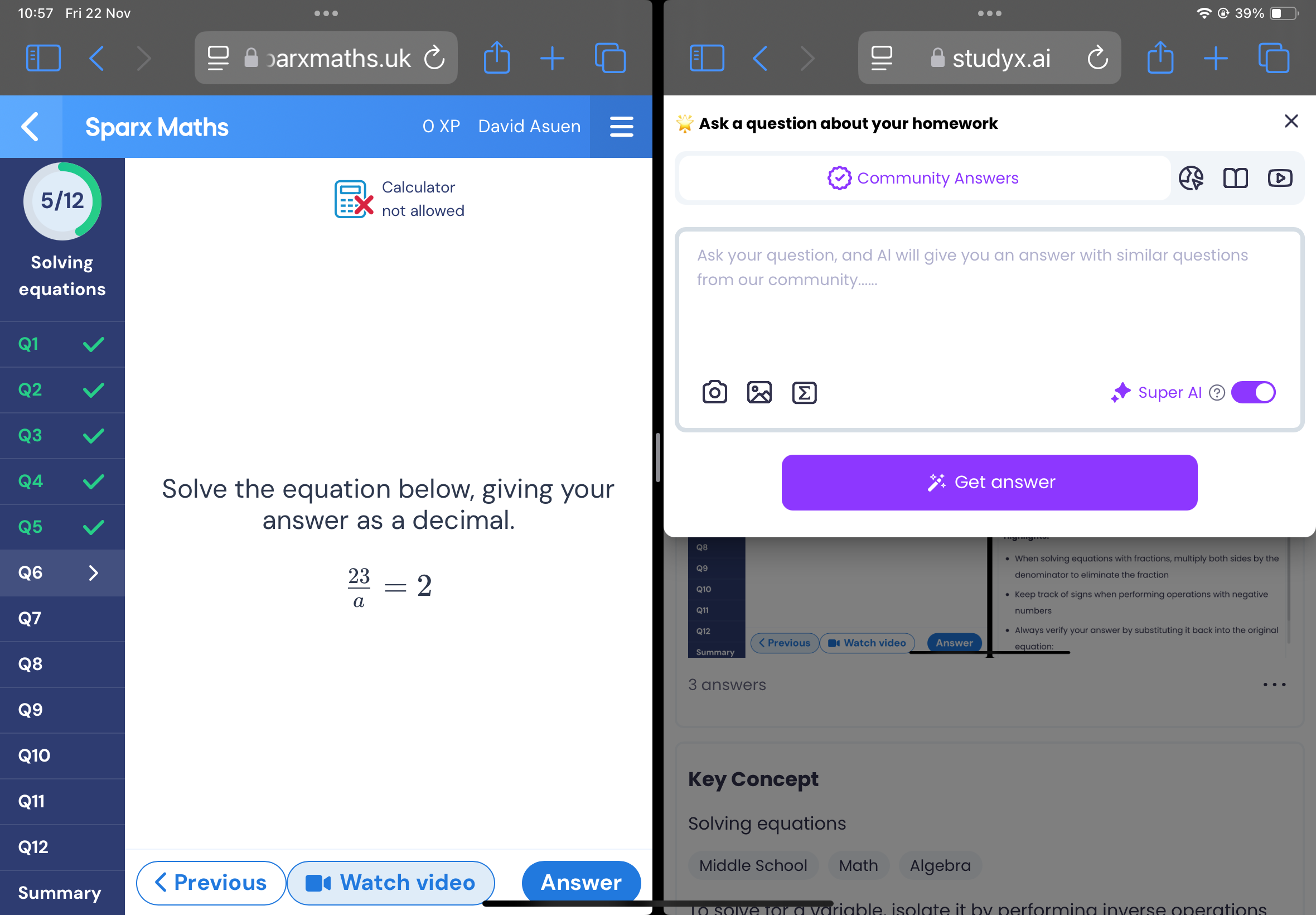
Task: Click the image upload icon in StudyX
Action: tap(759, 392)
